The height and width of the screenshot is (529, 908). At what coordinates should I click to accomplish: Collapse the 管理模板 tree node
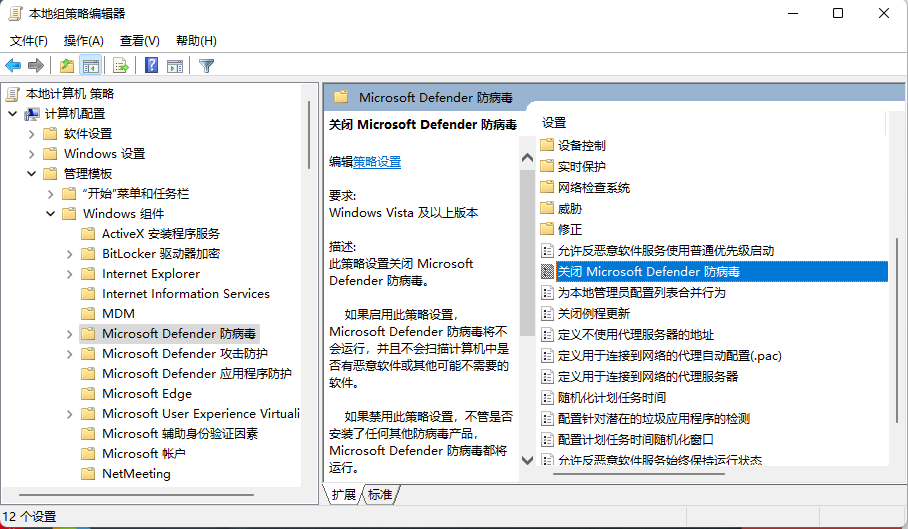tap(31, 174)
